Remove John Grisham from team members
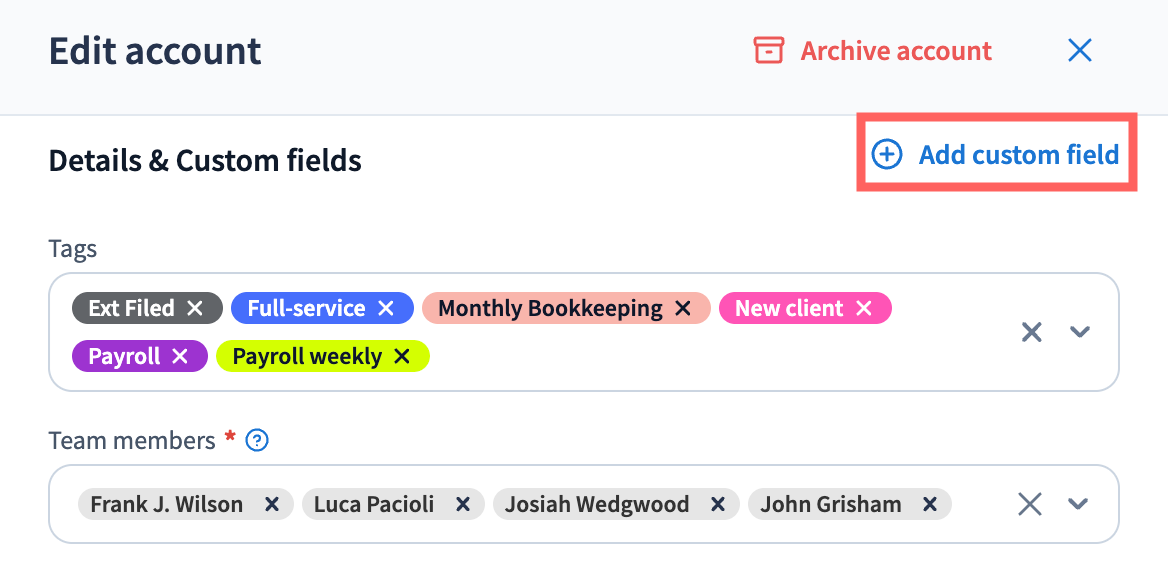The height and width of the screenshot is (564, 1168). pyautogui.click(x=930, y=504)
